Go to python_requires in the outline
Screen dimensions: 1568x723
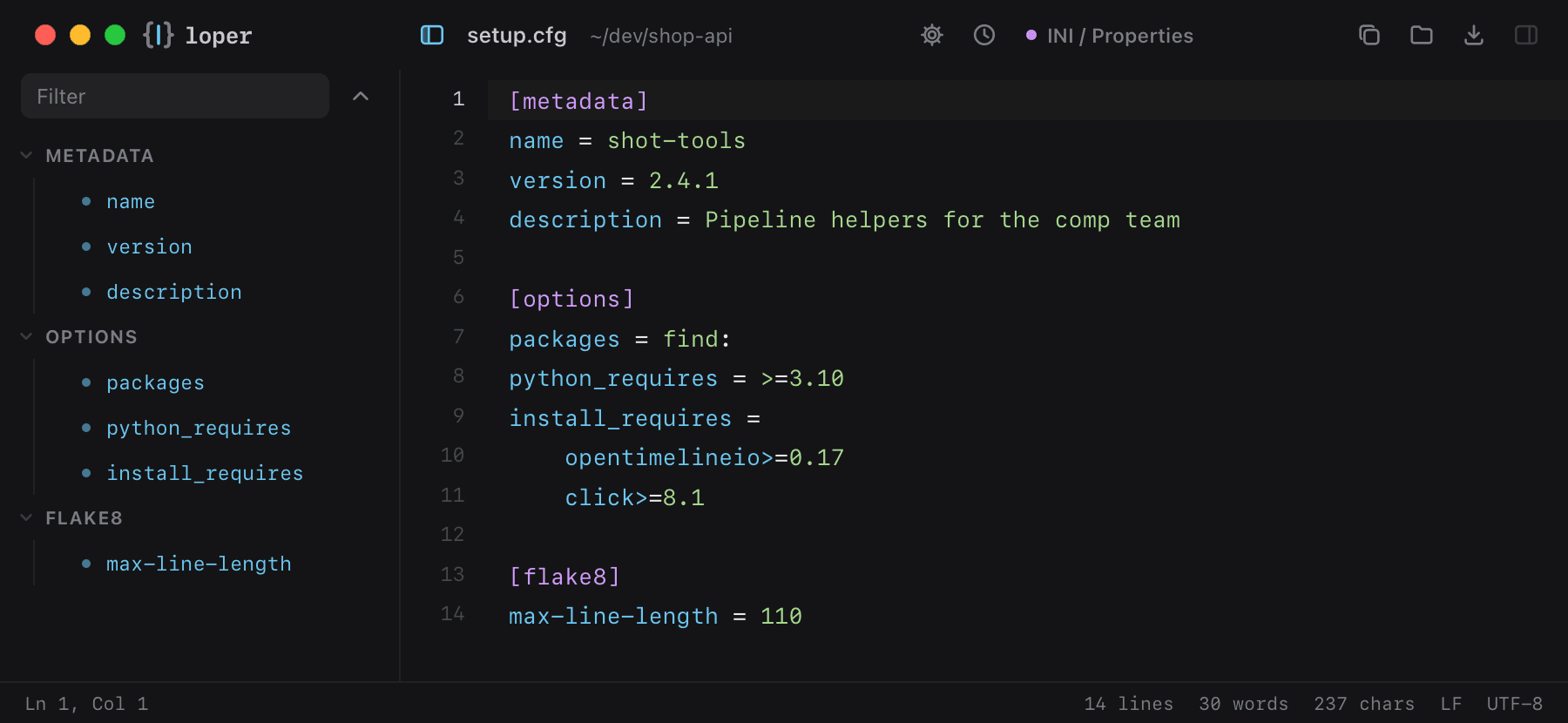click(199, 428)
